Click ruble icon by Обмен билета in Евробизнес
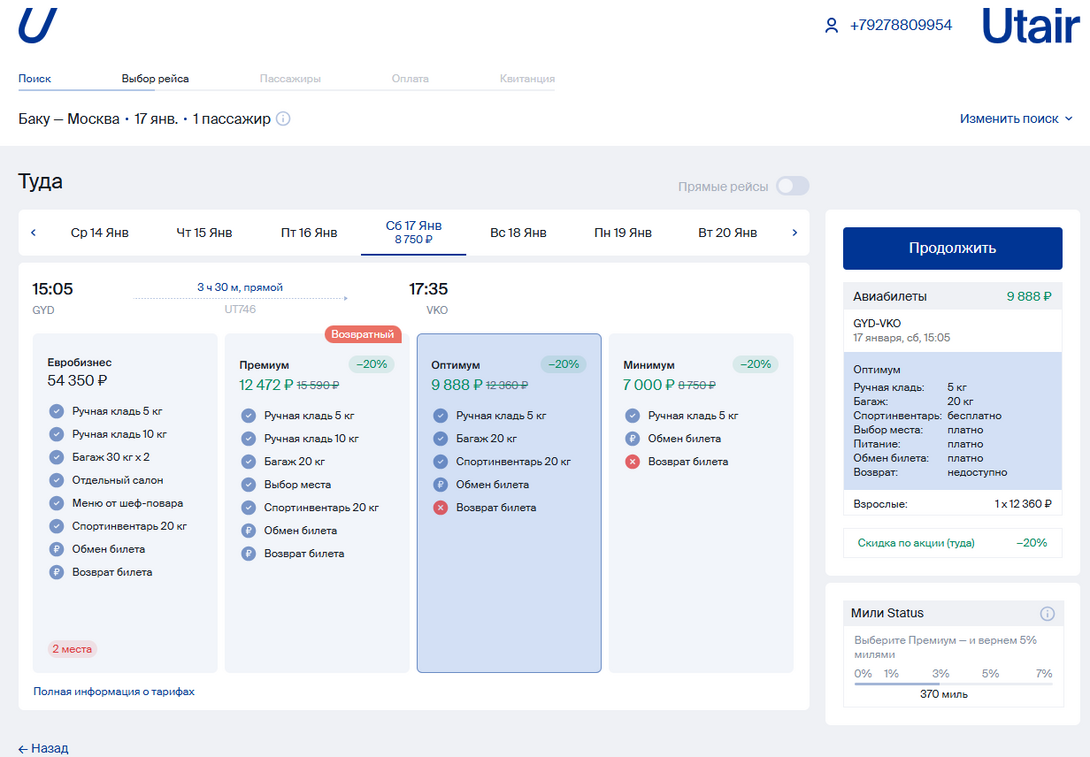 56,549
